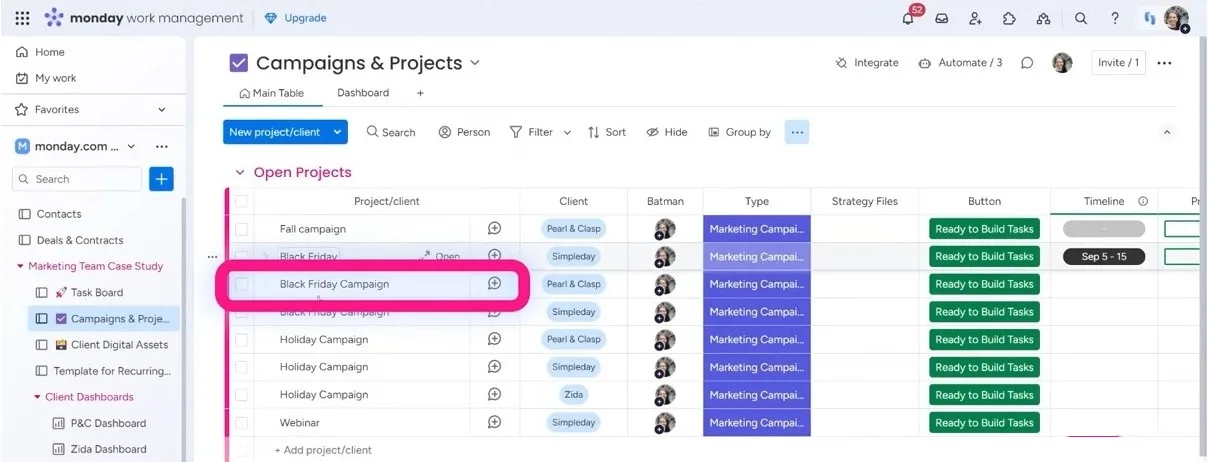
Task: Click Ready to Build Tasks for Webinar
Action: point(984,423)
